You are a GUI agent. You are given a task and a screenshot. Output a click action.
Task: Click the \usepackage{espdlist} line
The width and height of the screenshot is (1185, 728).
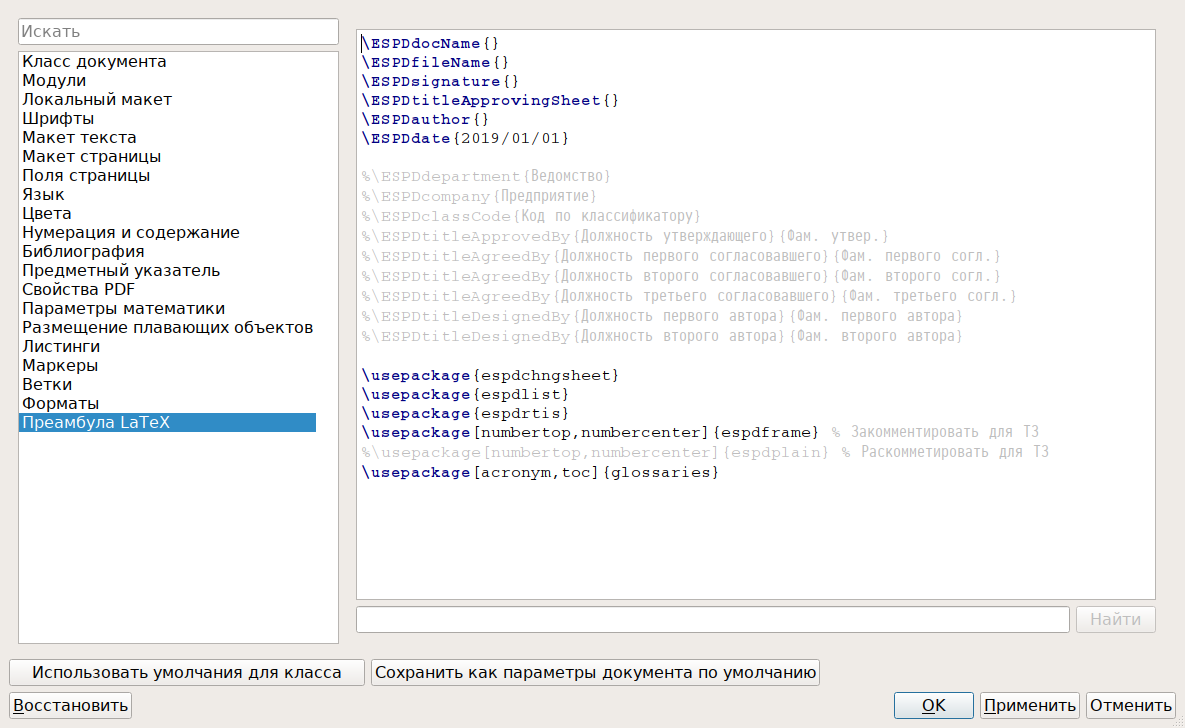[x=465, y=395]
